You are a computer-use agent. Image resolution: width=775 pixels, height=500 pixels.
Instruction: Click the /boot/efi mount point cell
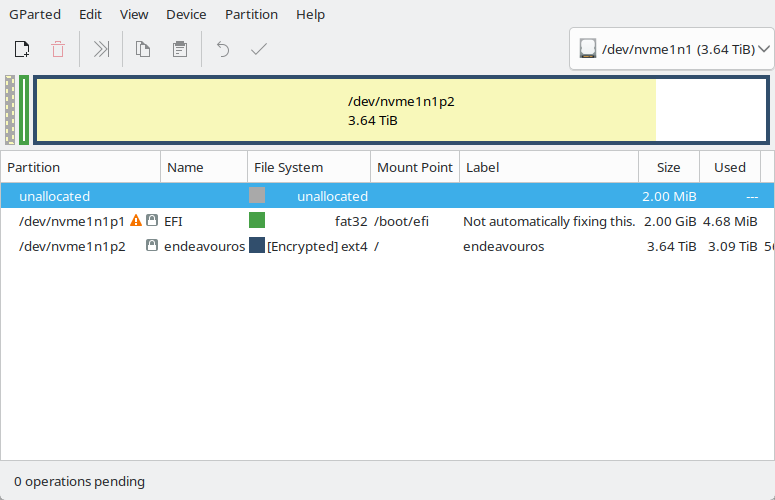coord(401,221)
